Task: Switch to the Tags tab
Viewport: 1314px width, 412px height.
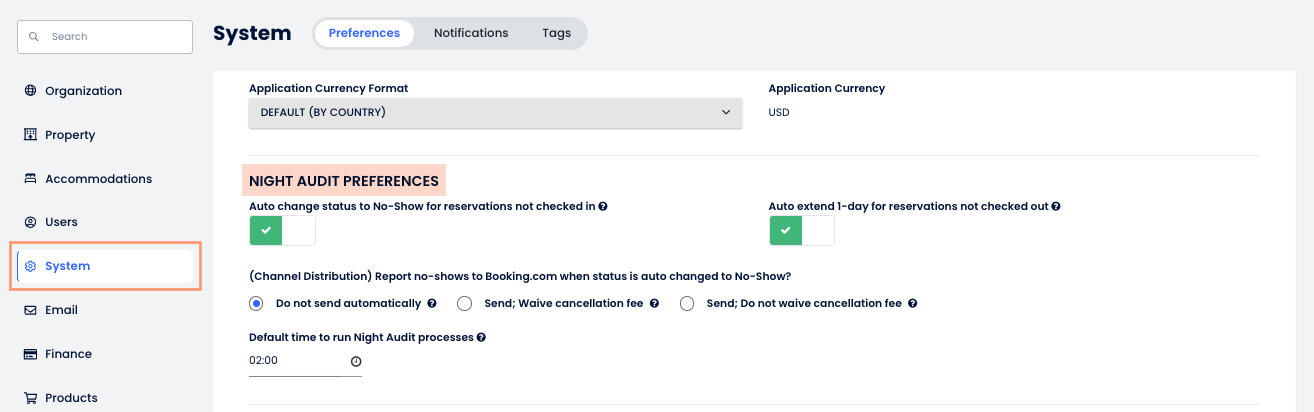Action: pyautogui.click(x=557, y=33)
